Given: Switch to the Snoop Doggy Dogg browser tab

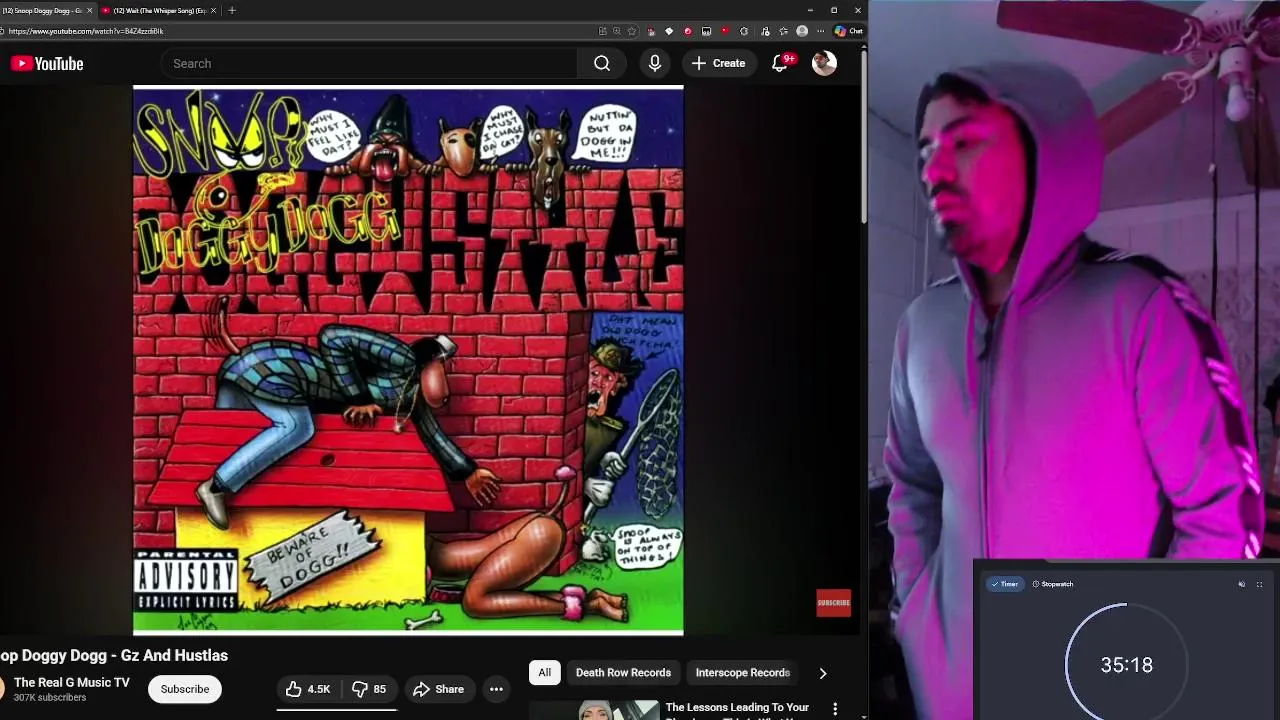Looking at the screenshot, I should [x=42, y=10].
